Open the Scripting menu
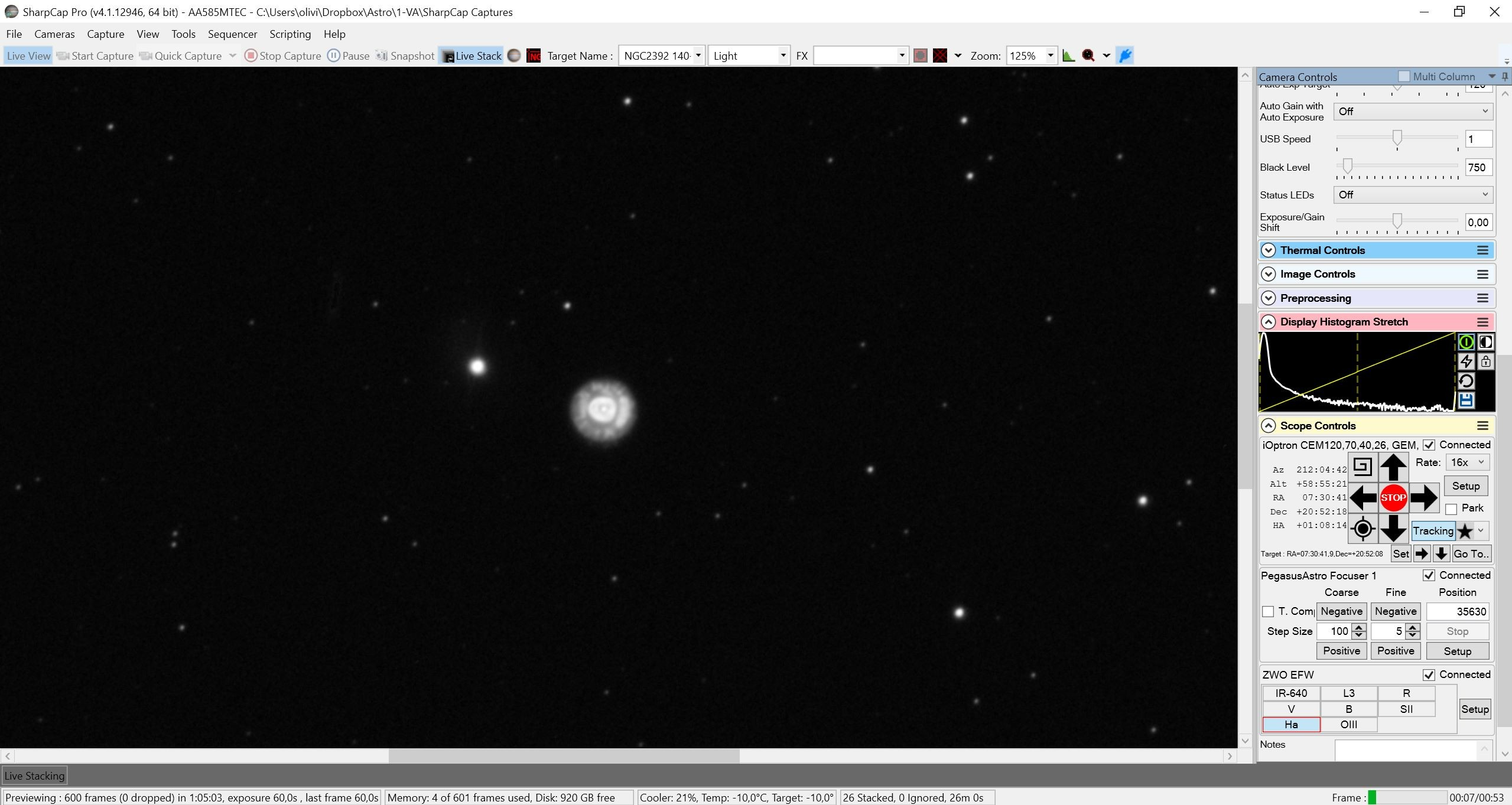The image size is (1512, 805). (x=290, y=34)
